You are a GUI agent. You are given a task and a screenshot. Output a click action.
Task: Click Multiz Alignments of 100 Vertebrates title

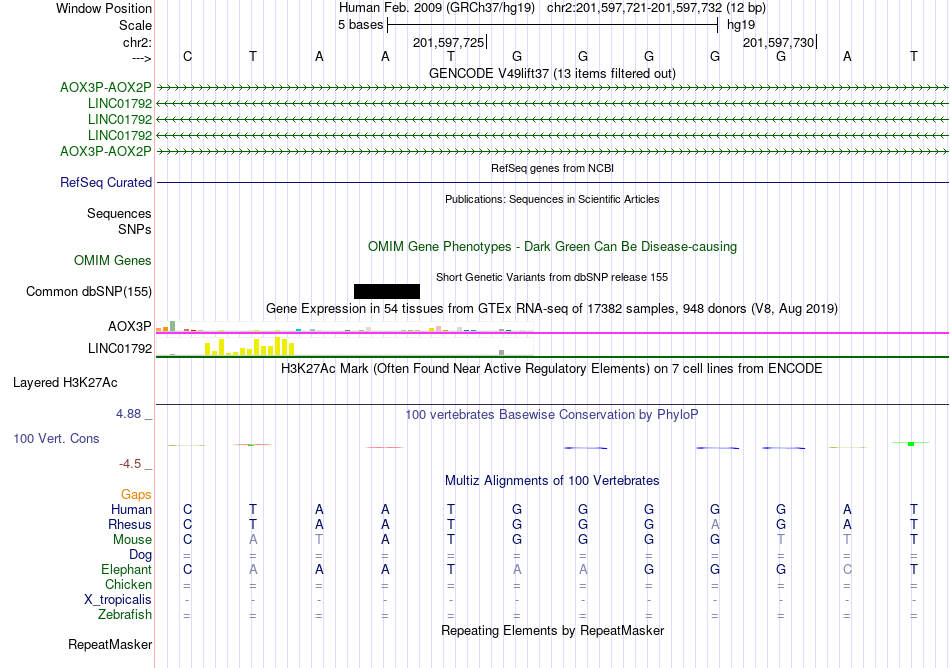click(x=552, y=480)
